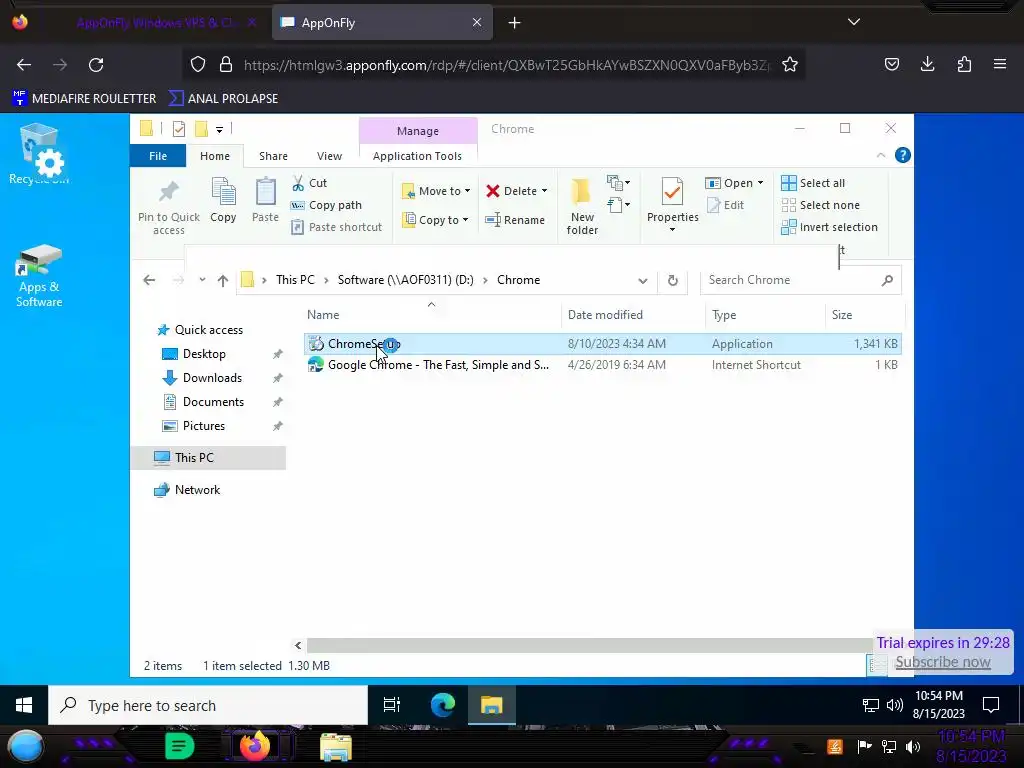Image resolution: width=1024 pixels, height=768 pixels.
Task: Open the File menu tab
Action: click(158, 156)
